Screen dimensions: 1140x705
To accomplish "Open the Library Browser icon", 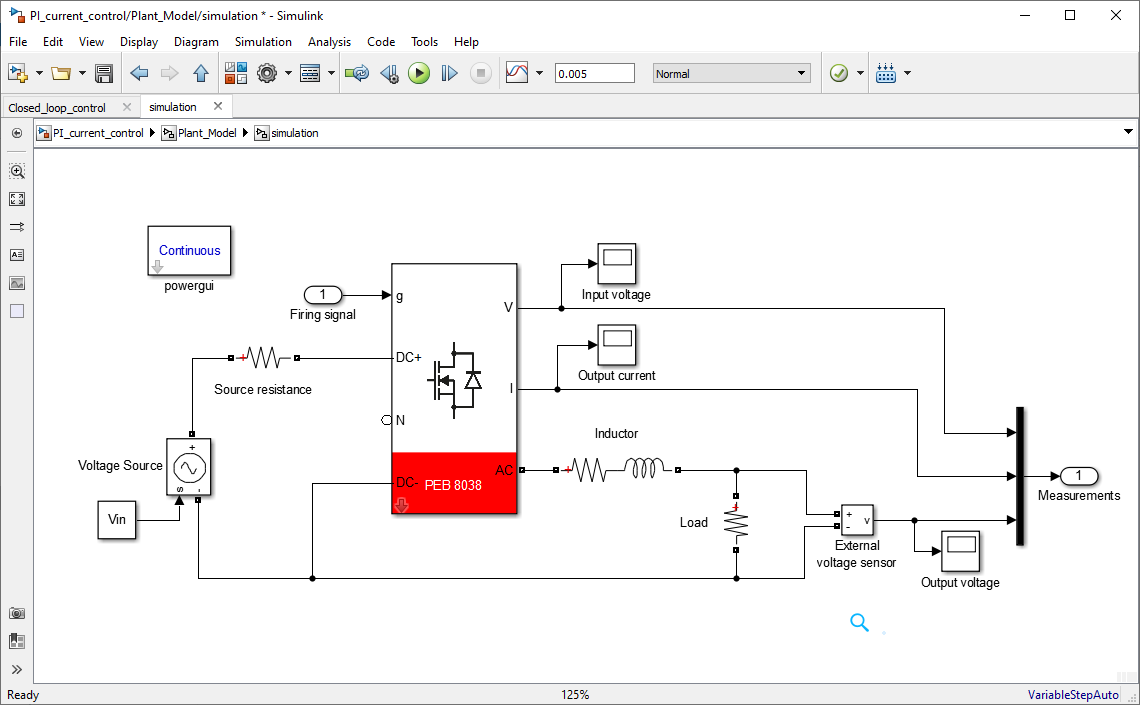I will (236, 73).
